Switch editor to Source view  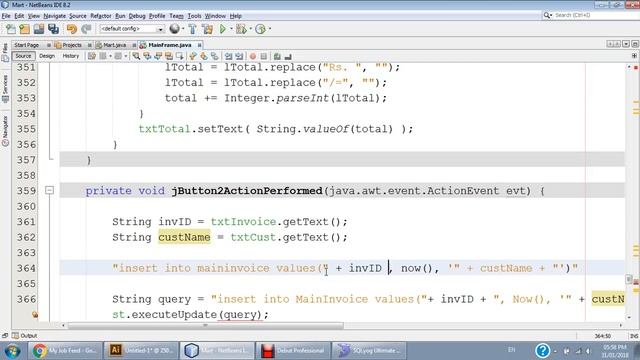23,56
